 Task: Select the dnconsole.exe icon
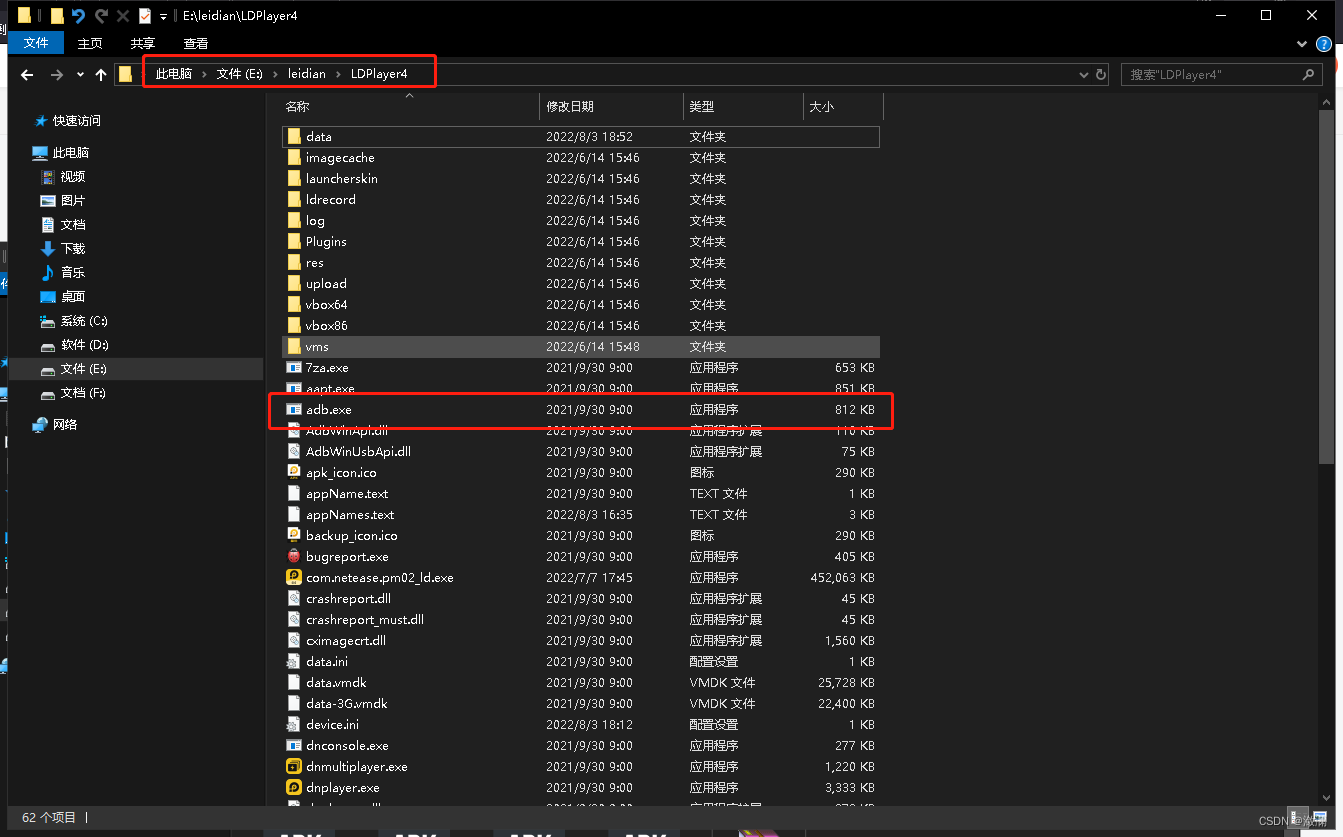point(294,745)
